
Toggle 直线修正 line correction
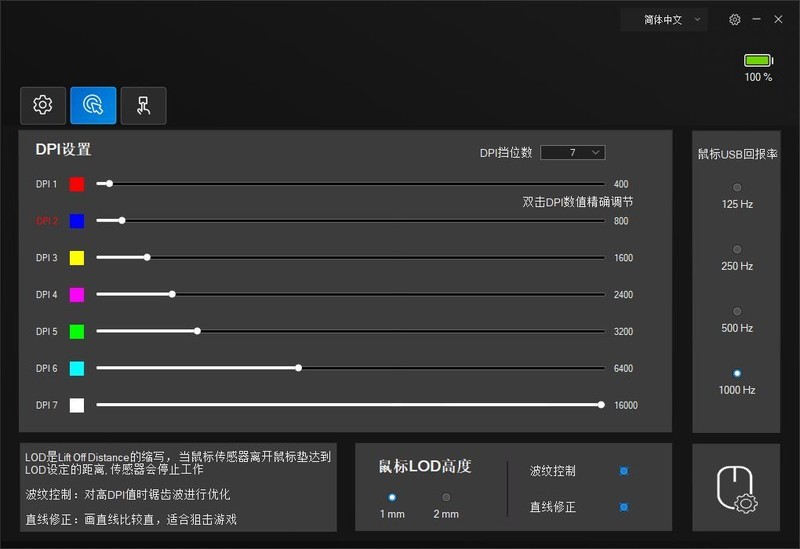coord(623,507)
